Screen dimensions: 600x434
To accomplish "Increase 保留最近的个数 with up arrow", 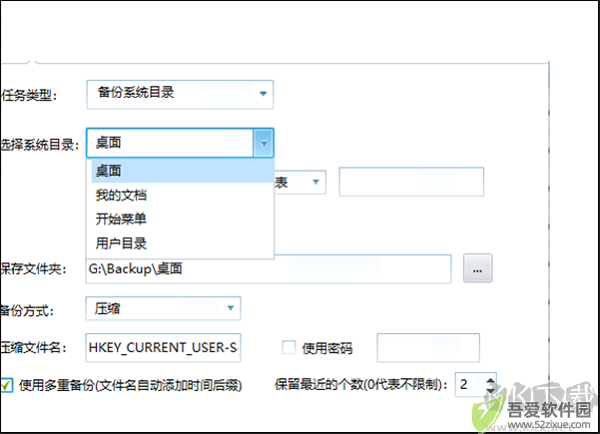I will (x=490, y=380).
